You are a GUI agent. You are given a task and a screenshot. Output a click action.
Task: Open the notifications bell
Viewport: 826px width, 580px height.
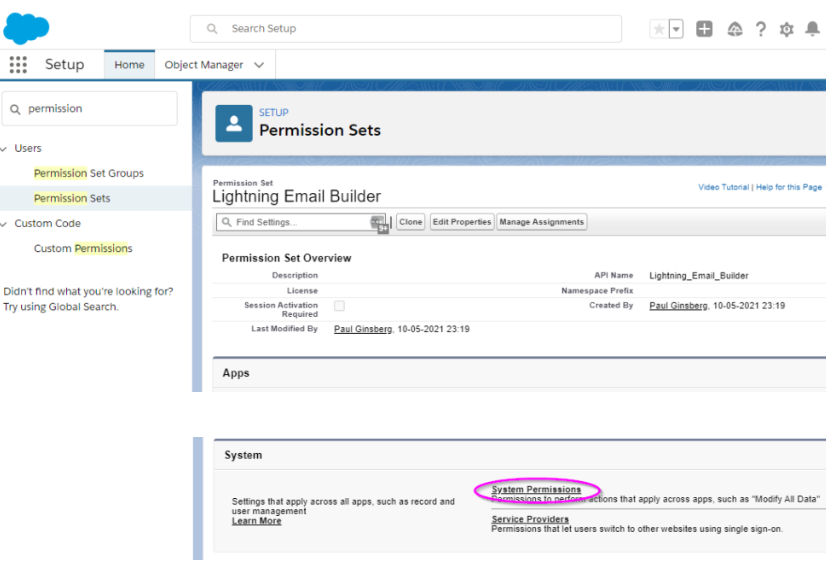point(812,29)
